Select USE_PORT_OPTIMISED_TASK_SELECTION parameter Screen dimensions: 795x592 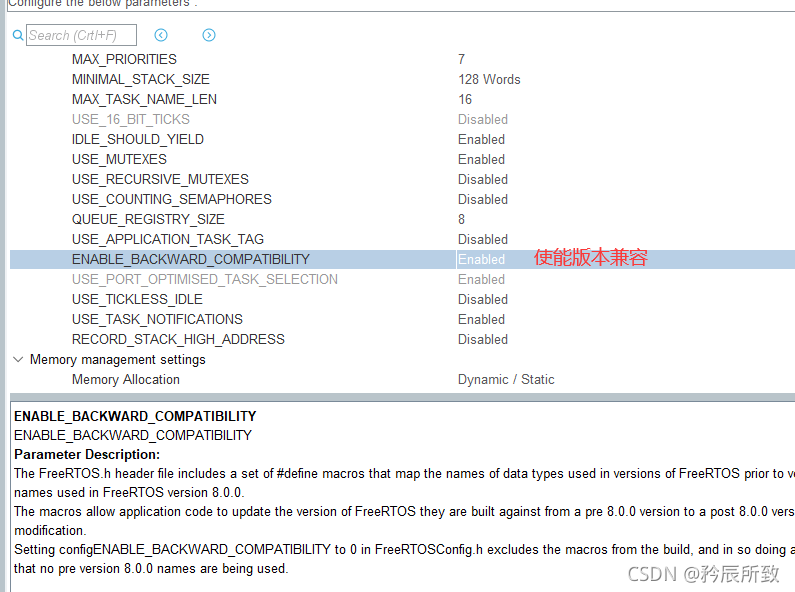click(205, 279)
